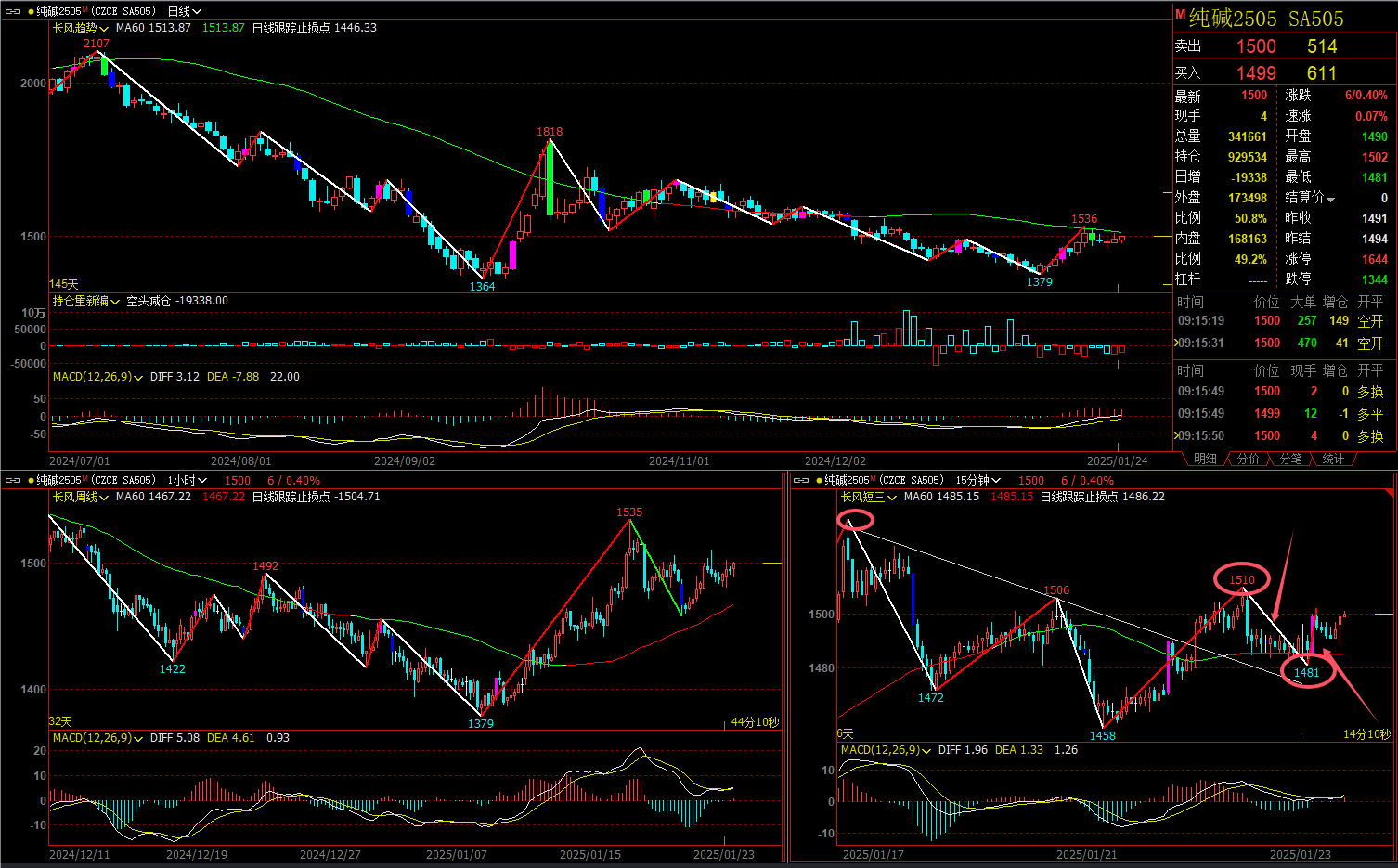The image size is (1398, 868).
Task: Click the 卖出 price 1500
Action: 1256,46
